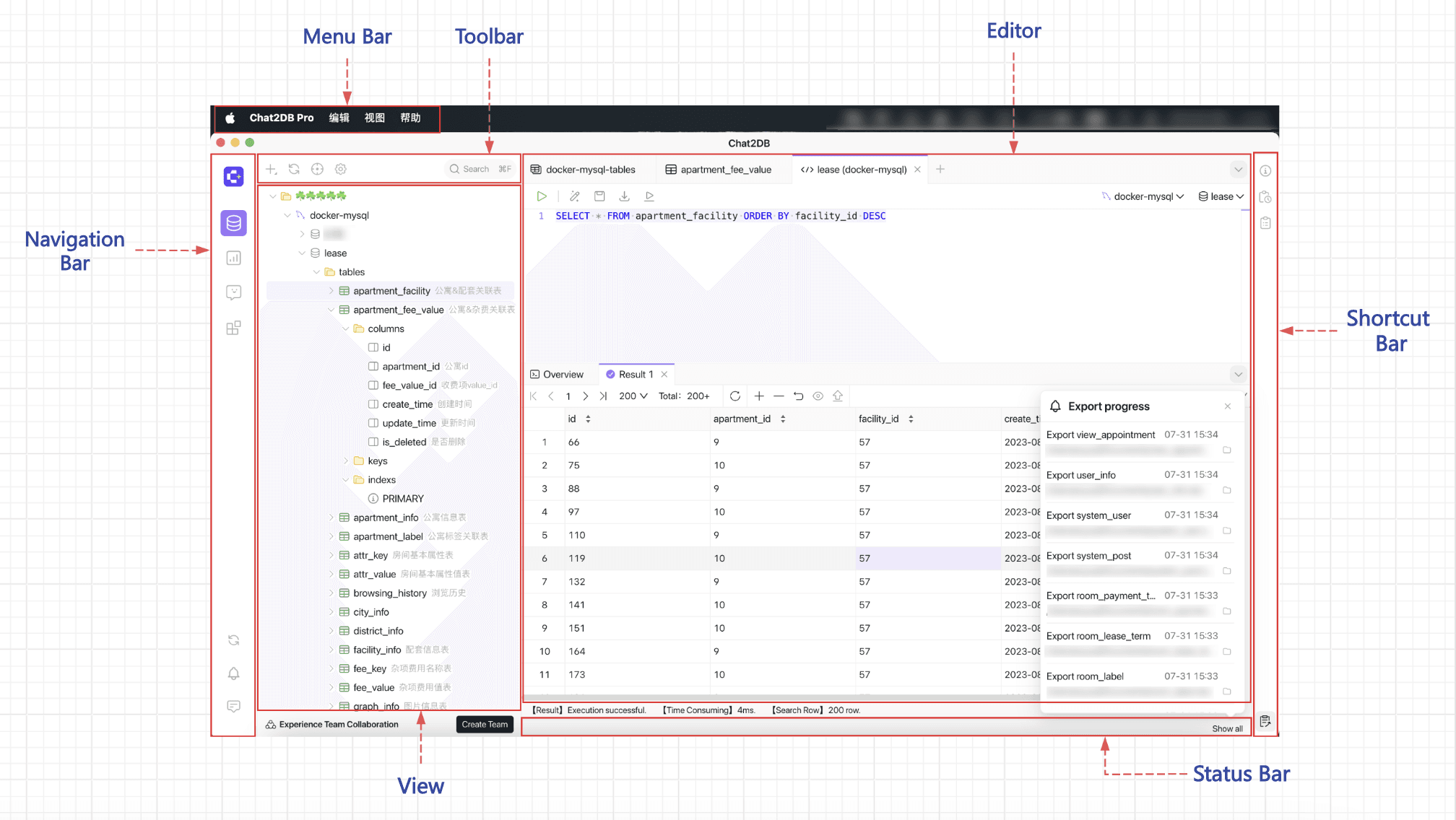Refresh result table with circular arrow icon

pos(735,396)
